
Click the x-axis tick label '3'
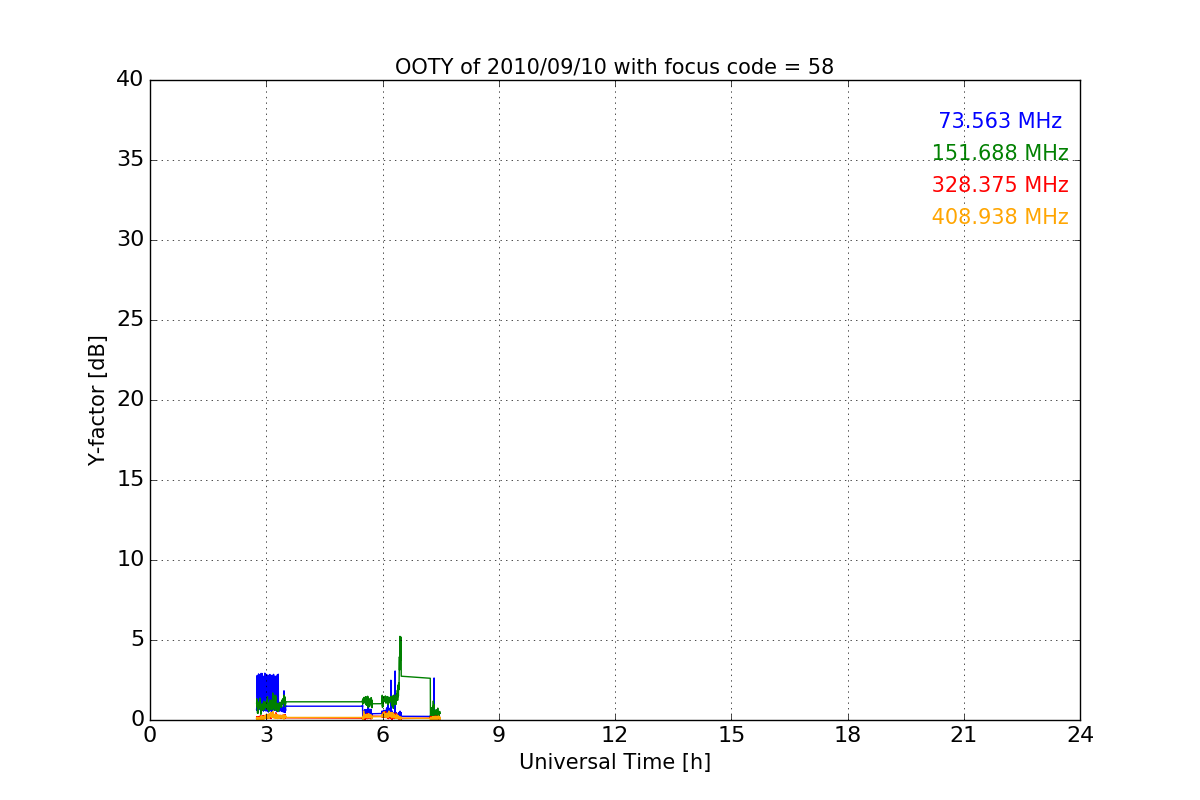[266, 735]
